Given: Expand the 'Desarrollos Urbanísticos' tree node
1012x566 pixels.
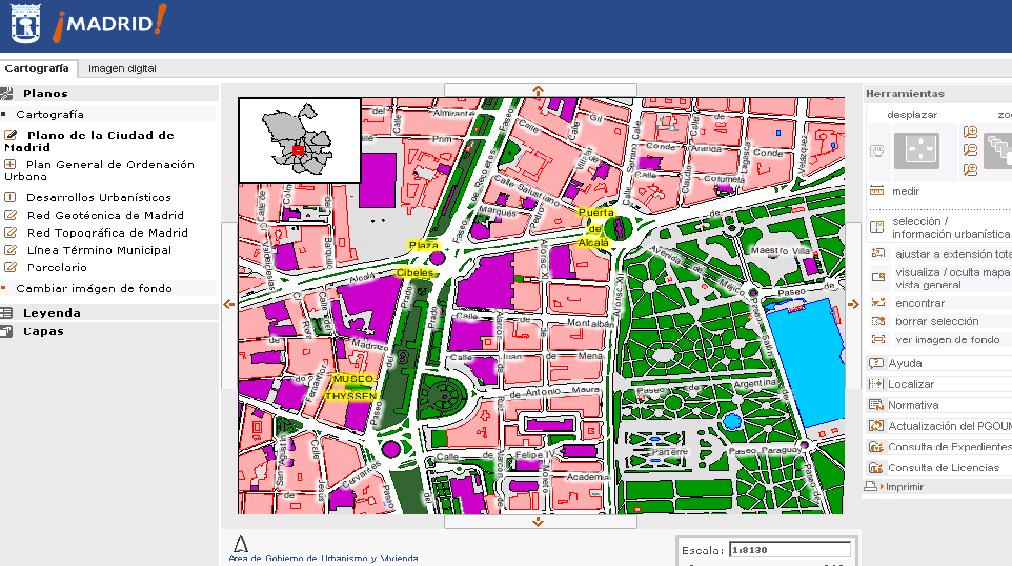Looking at the screenshot, I should tap(11, 197).
